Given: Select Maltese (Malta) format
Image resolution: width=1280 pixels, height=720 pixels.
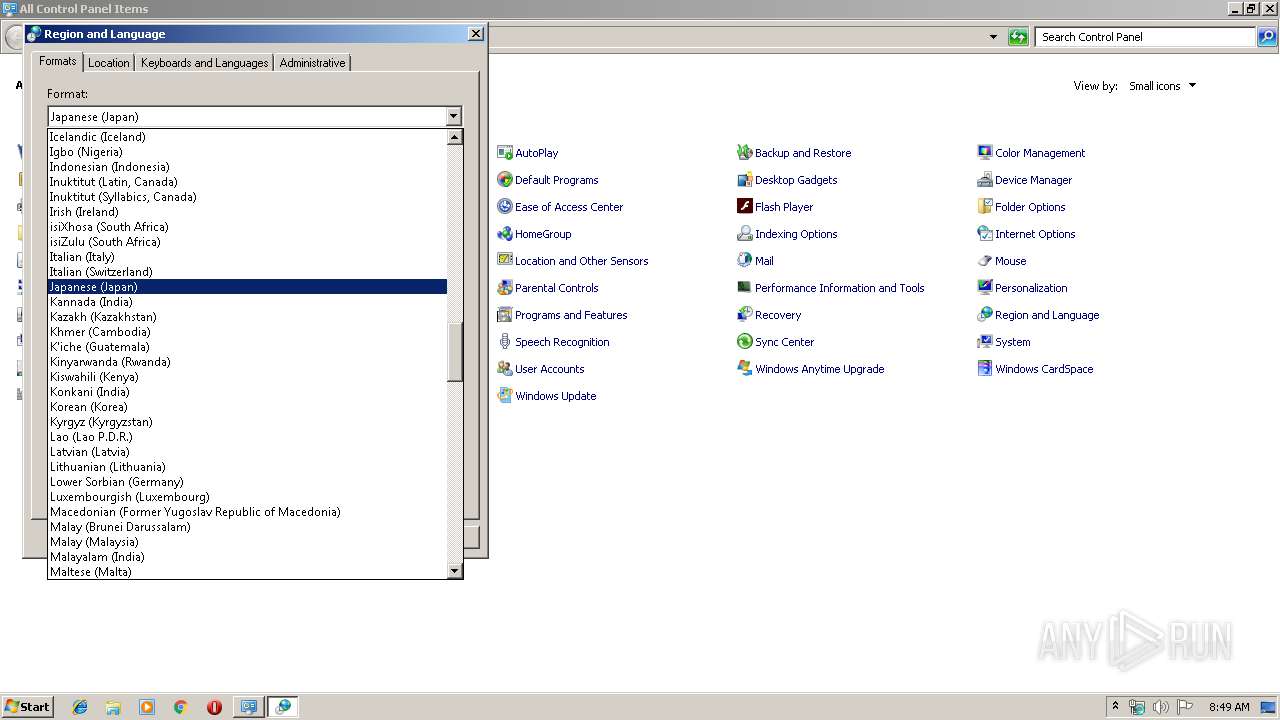Looking at the screenshot, I should [x=248, y=572].
